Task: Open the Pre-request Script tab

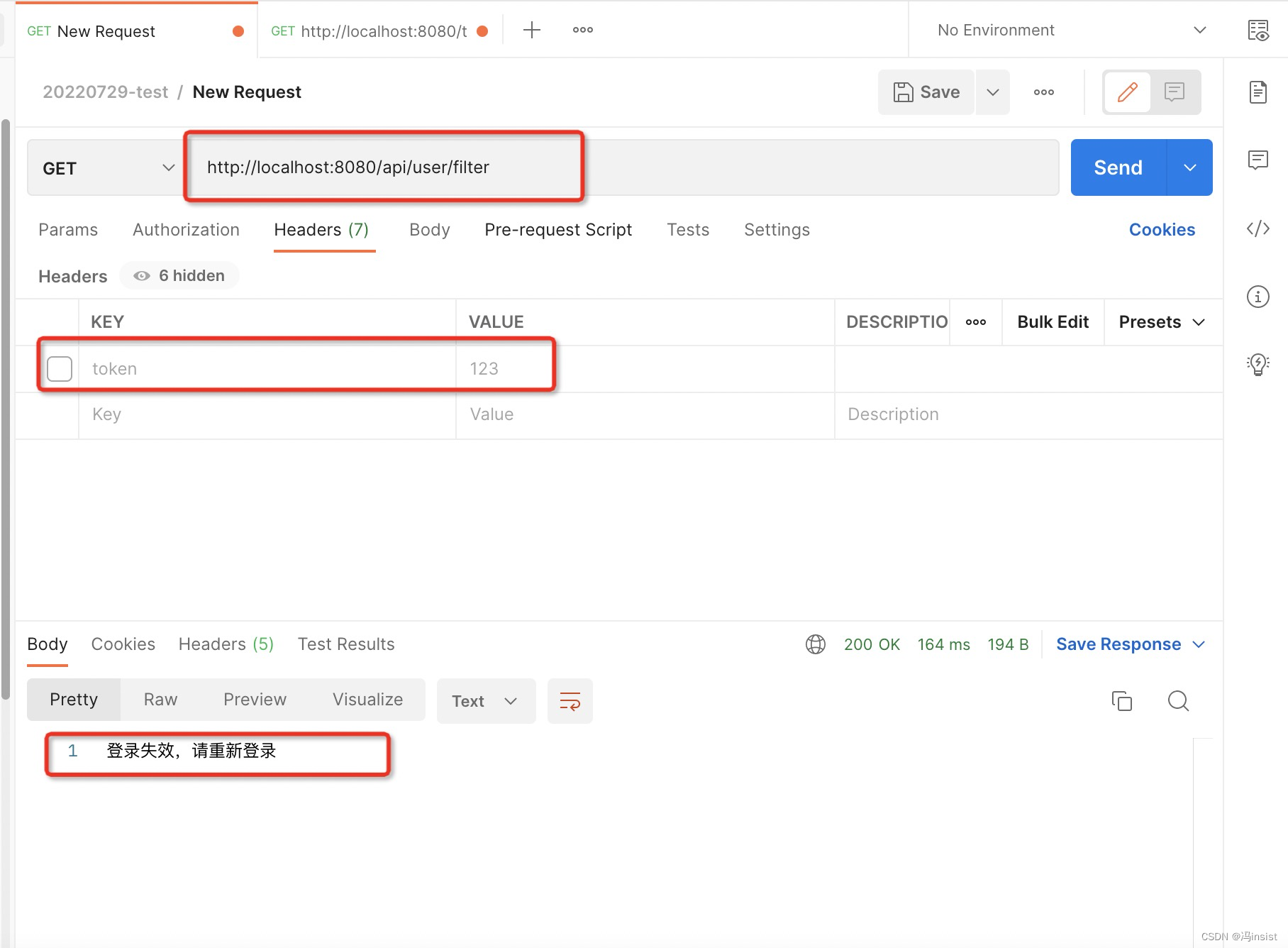Action: point(558,230)
